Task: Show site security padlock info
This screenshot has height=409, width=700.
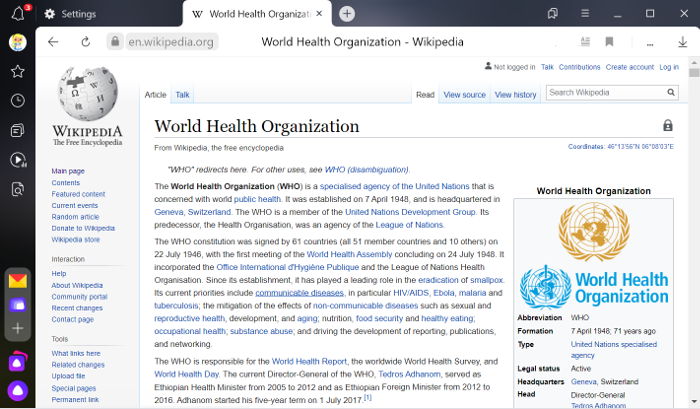Action: (115, 42)
